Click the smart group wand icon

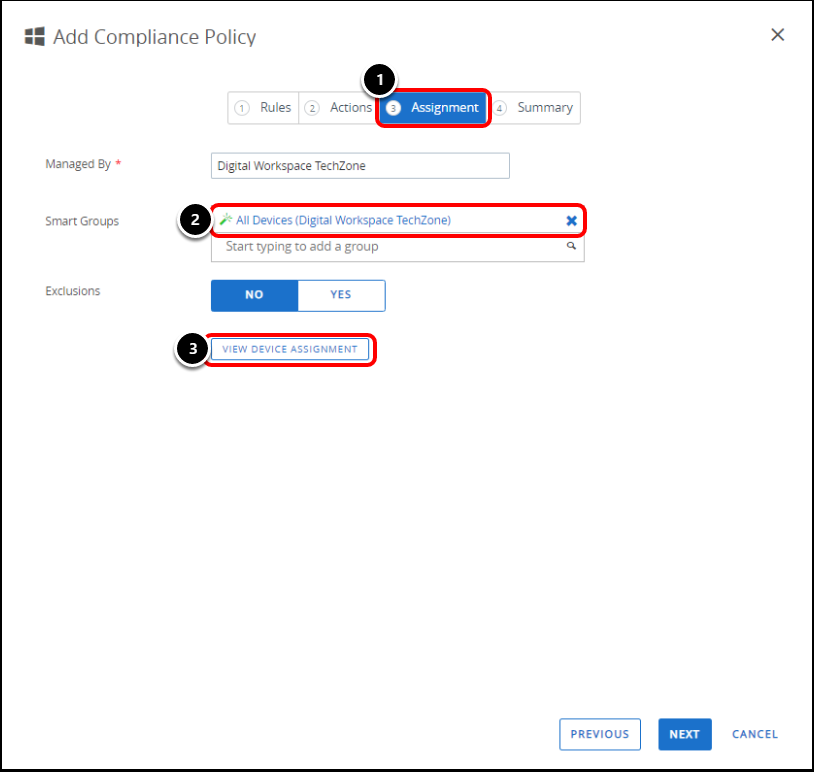(225, 220)
